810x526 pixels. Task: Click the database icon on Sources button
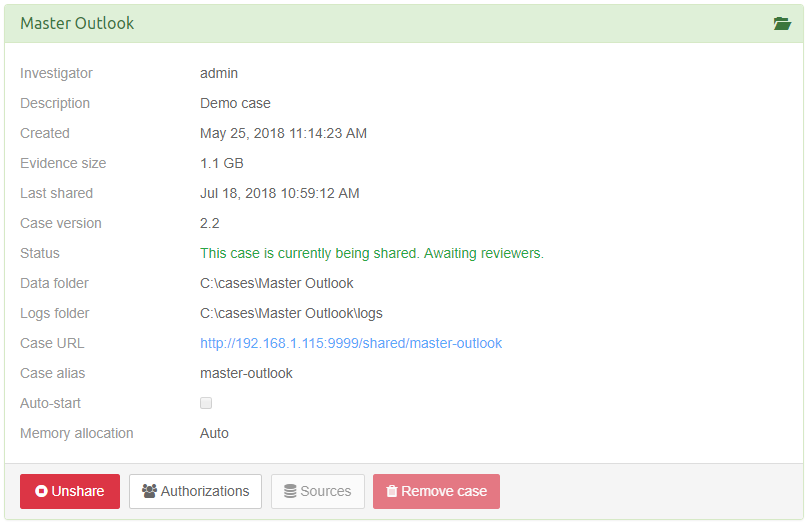[x=290, y=491]
